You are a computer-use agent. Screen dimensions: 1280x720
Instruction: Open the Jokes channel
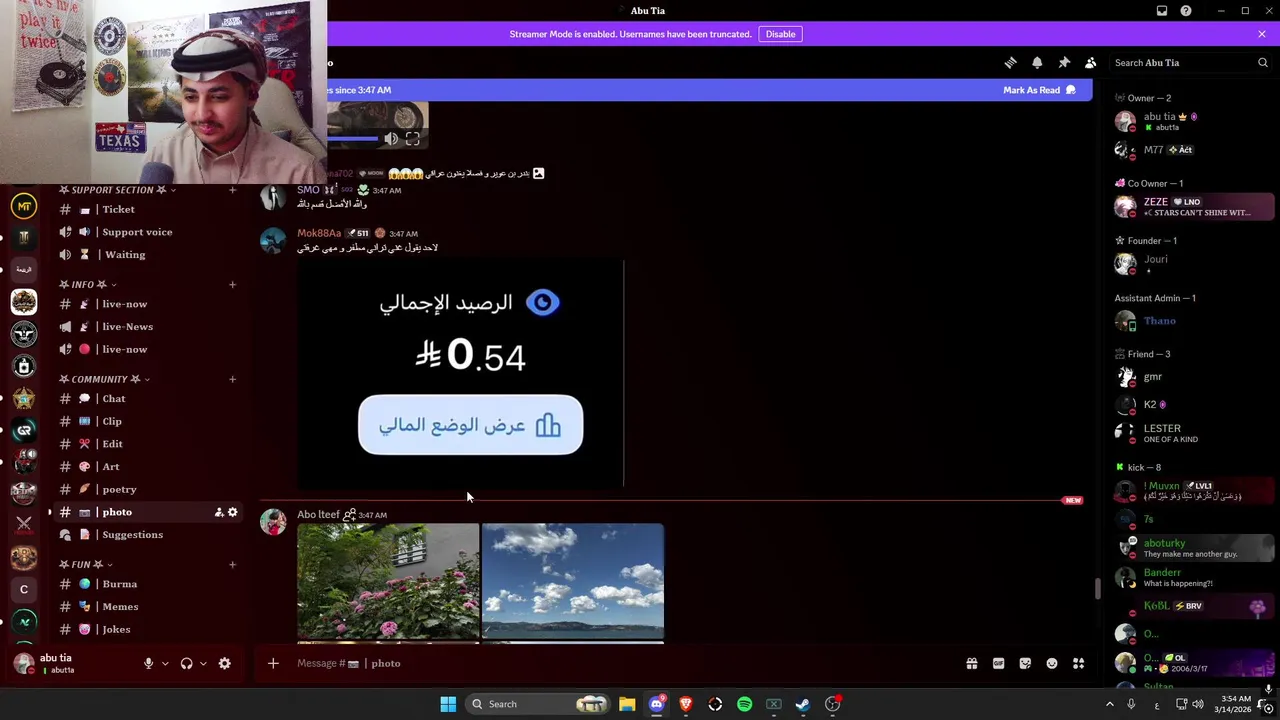(x=148, y=629)
